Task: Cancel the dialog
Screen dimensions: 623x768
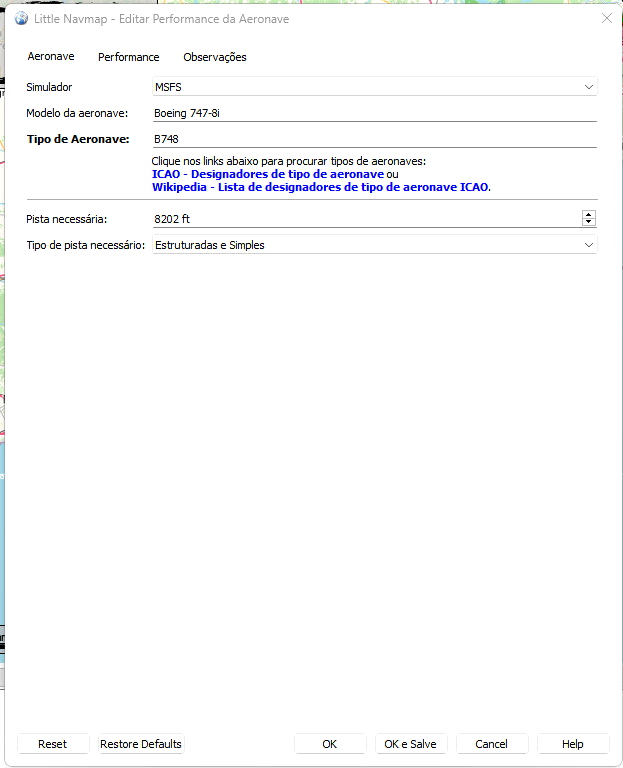Action: point(491,744)
